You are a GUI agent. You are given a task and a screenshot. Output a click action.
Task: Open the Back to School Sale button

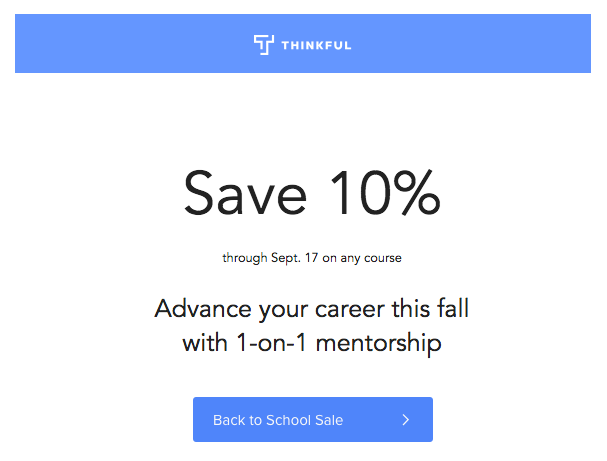pyautogui.click(x=313, y=419)
